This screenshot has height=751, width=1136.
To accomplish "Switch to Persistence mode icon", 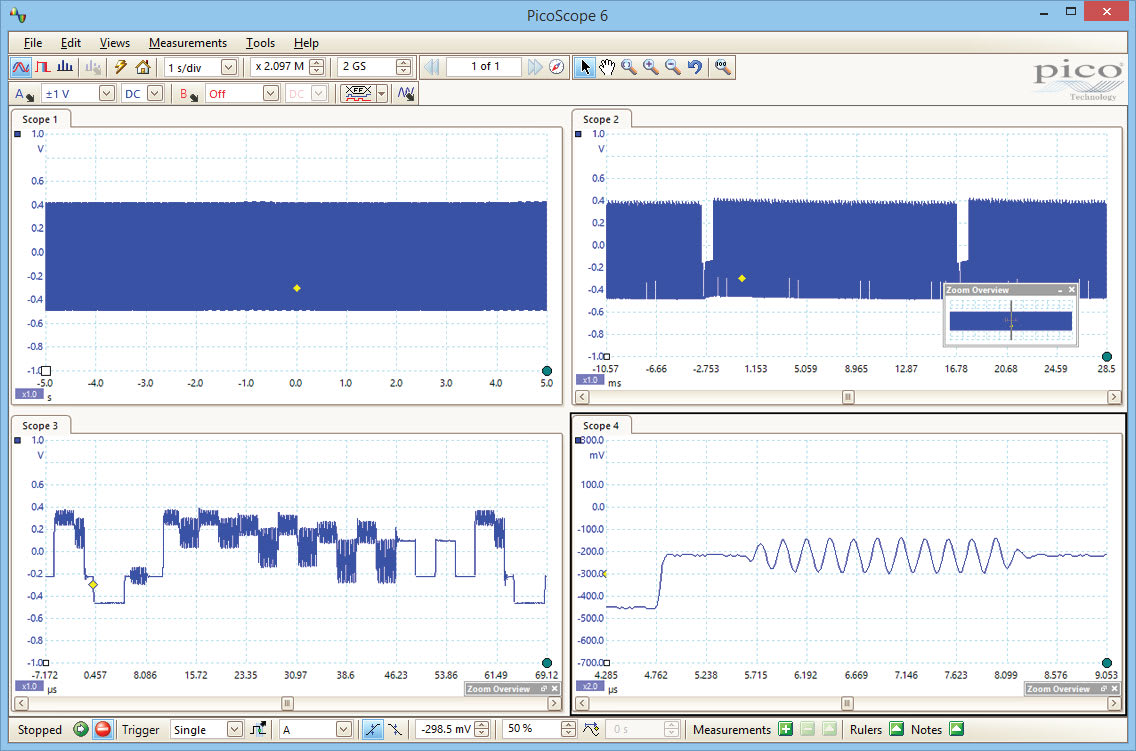I will tap(43, 67).
